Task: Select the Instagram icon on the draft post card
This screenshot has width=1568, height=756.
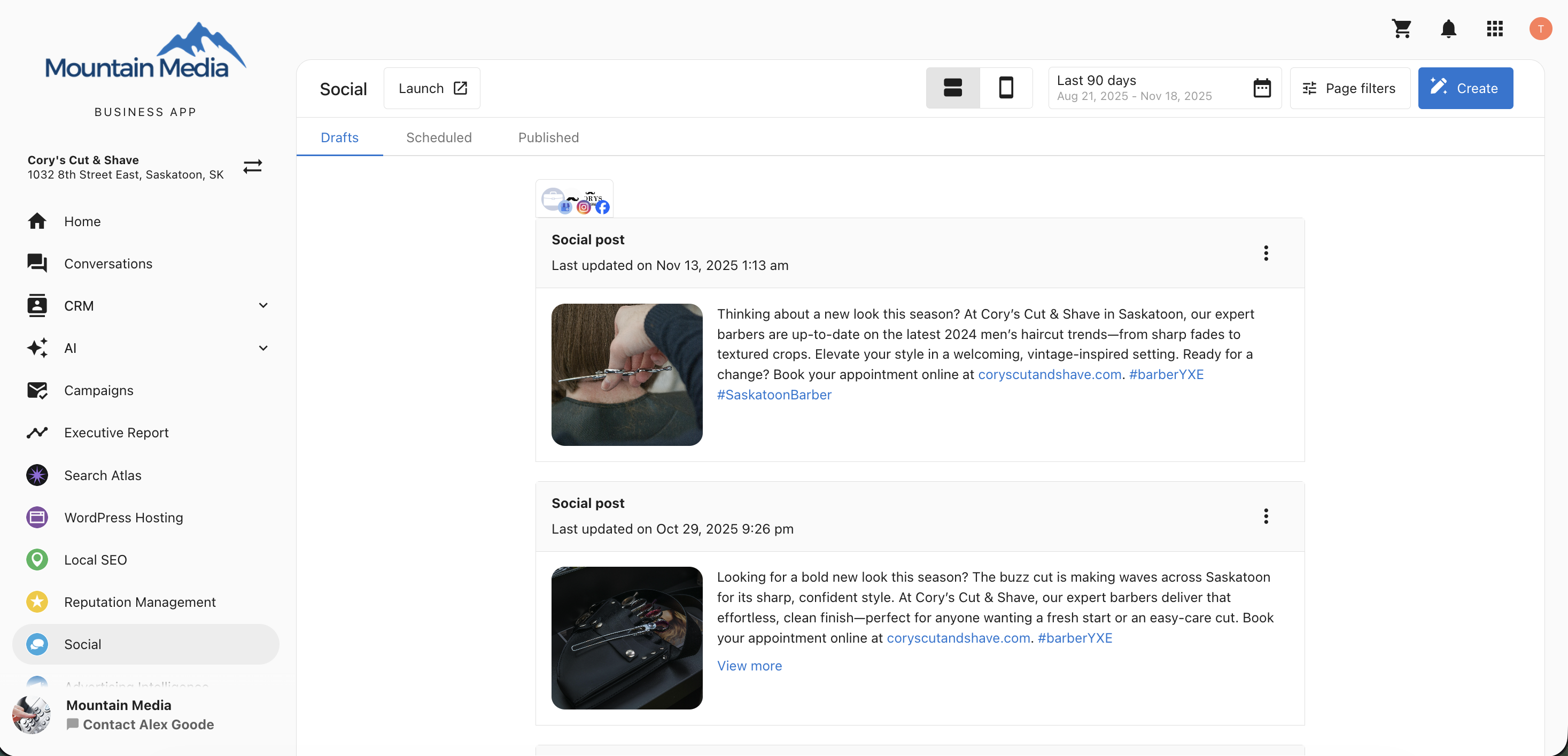Action: tap(584, 207)
